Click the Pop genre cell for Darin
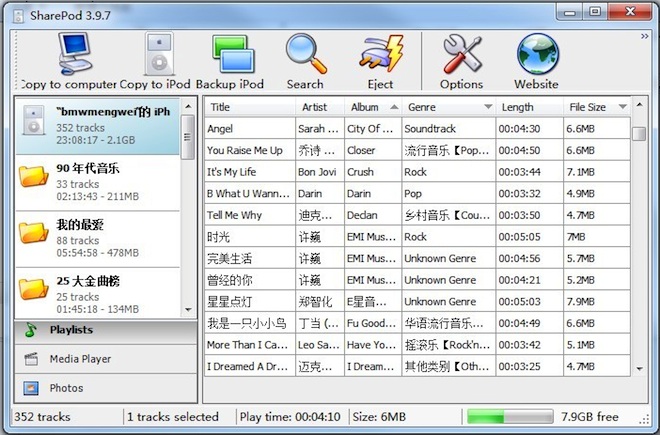 449,193
